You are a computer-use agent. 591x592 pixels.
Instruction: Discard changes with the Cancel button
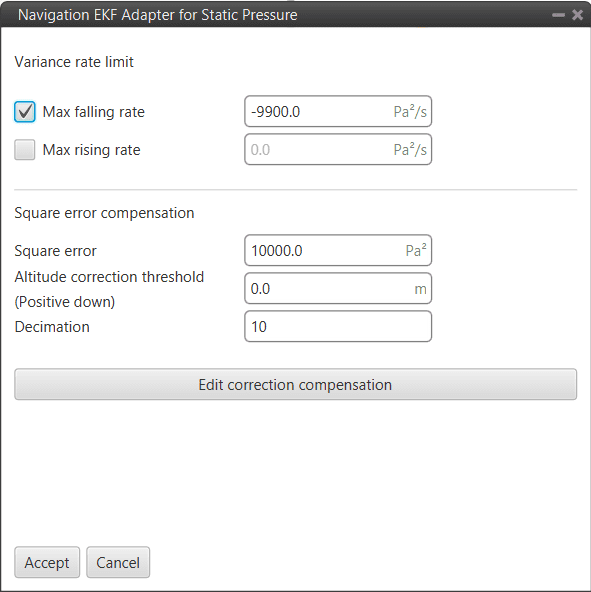(118, 563)
